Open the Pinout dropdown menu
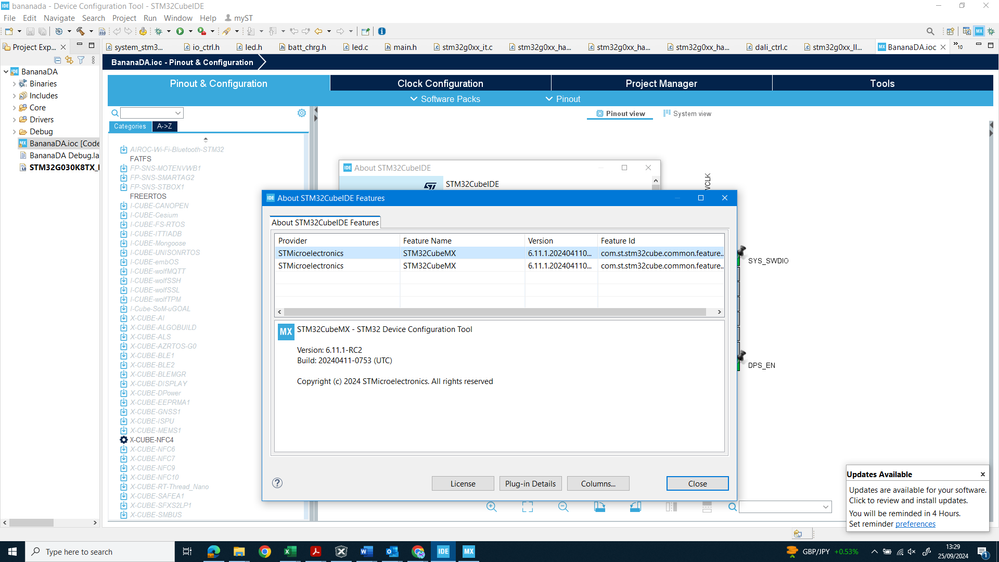 [x=563, y=99]
